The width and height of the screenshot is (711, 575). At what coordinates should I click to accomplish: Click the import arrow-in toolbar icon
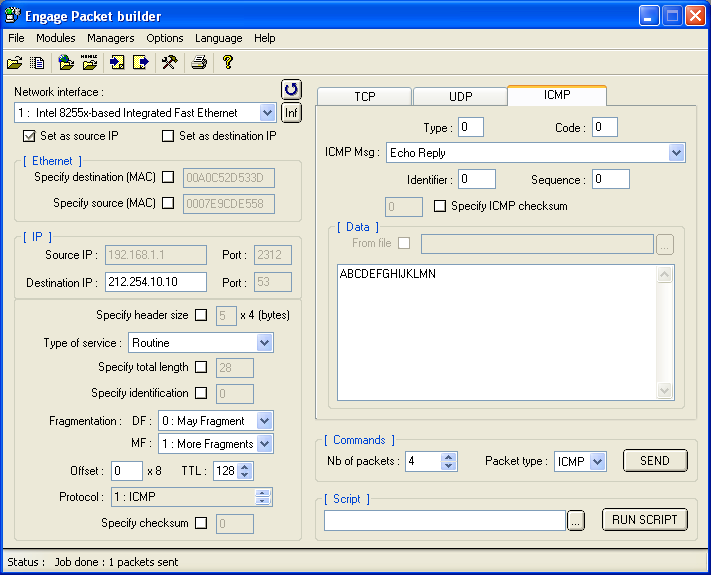(117, 62)
